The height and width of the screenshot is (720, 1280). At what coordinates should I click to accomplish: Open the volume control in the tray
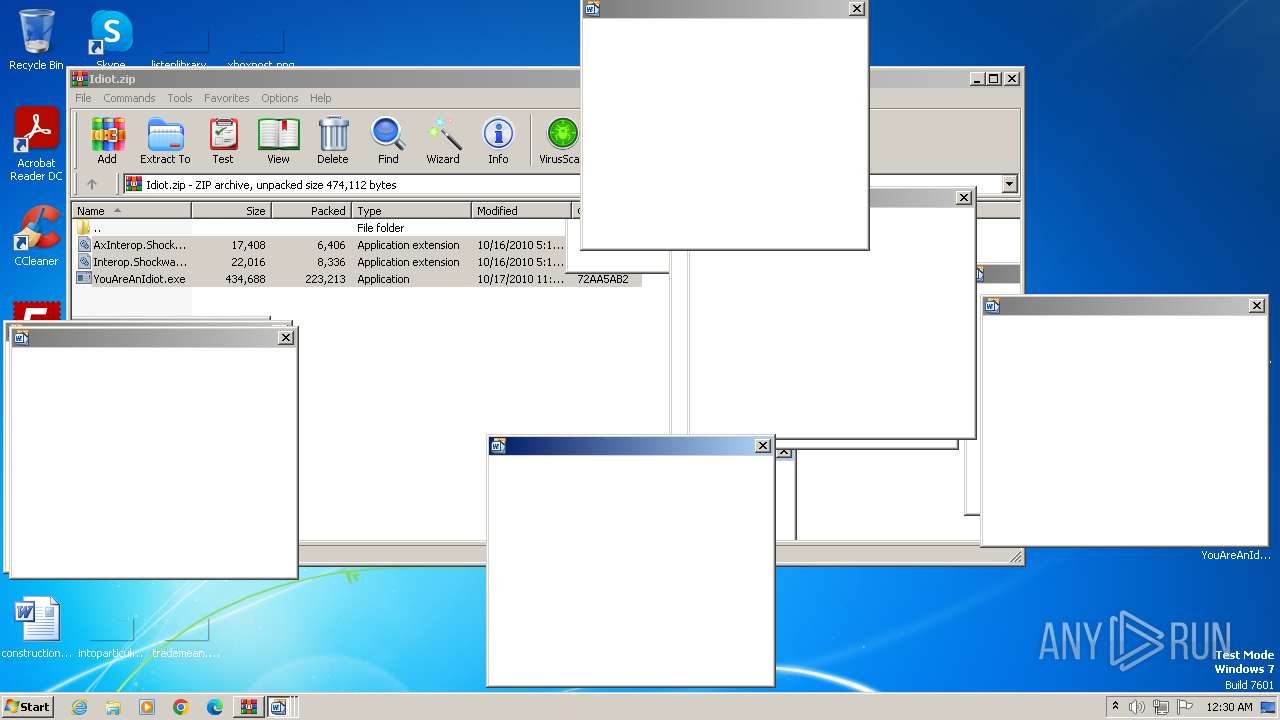click(1137, 707)
